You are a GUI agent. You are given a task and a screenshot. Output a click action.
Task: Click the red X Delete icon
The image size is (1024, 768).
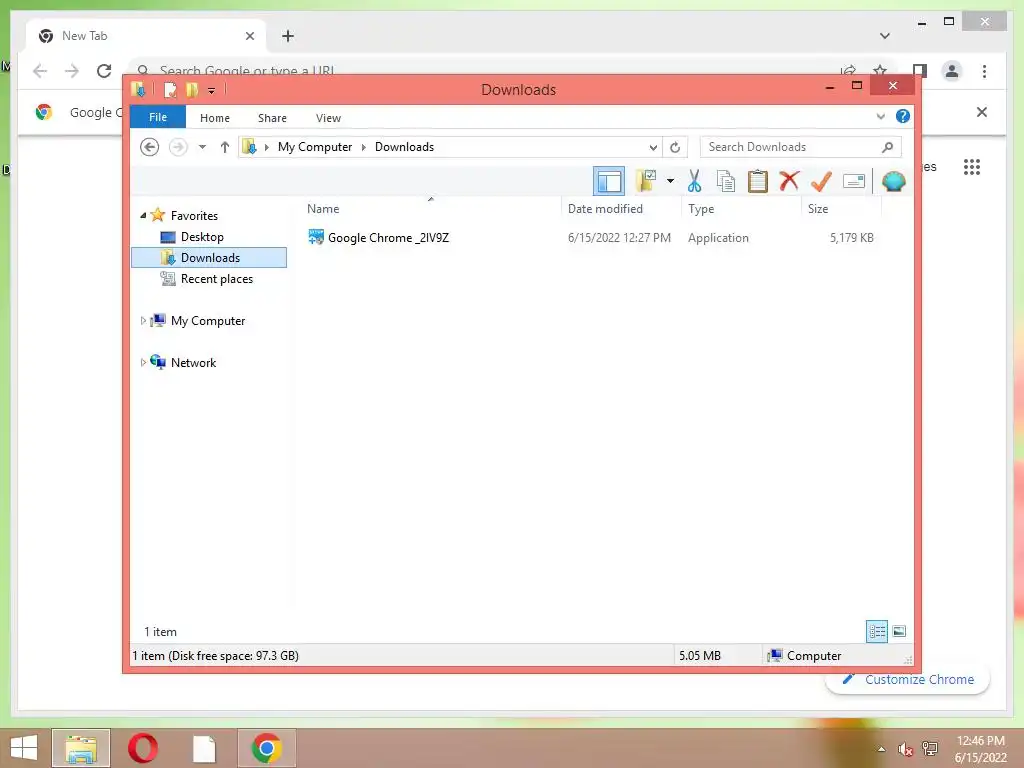click(x=789, y=180)
